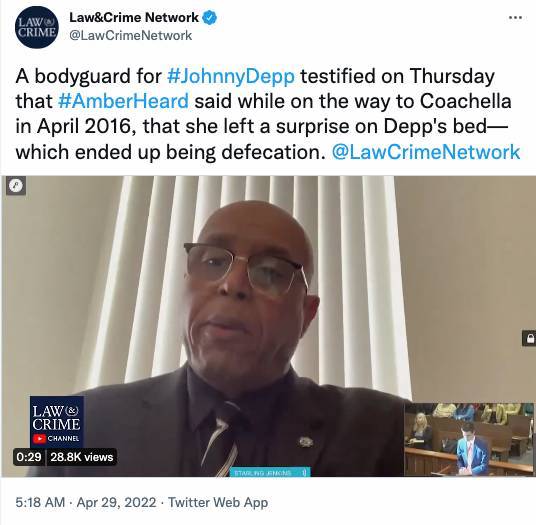536x525 pixels.
Task: Click the small round icon in the video corner
Action: [16, 186]
